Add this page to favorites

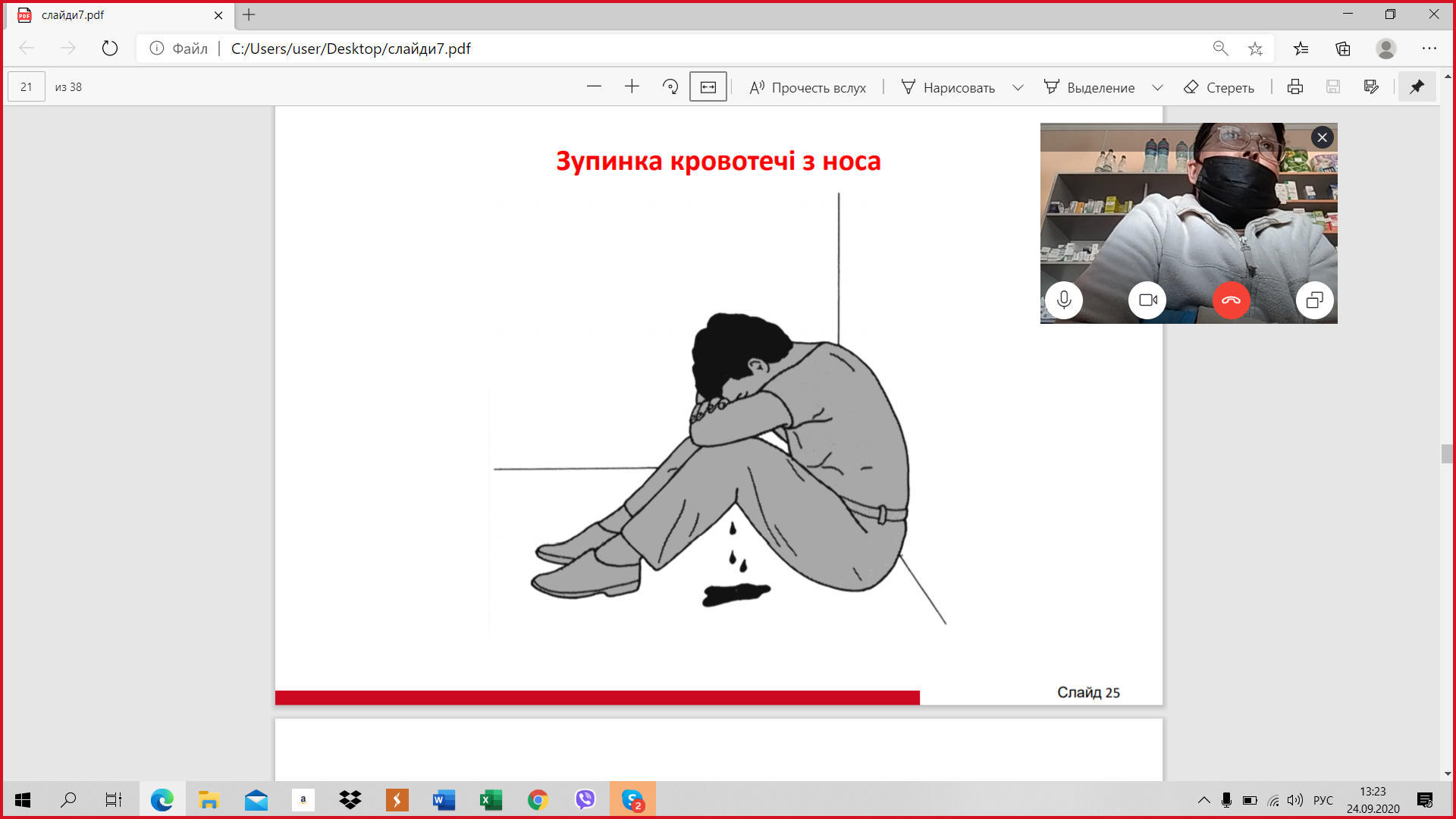point(1256,49)
